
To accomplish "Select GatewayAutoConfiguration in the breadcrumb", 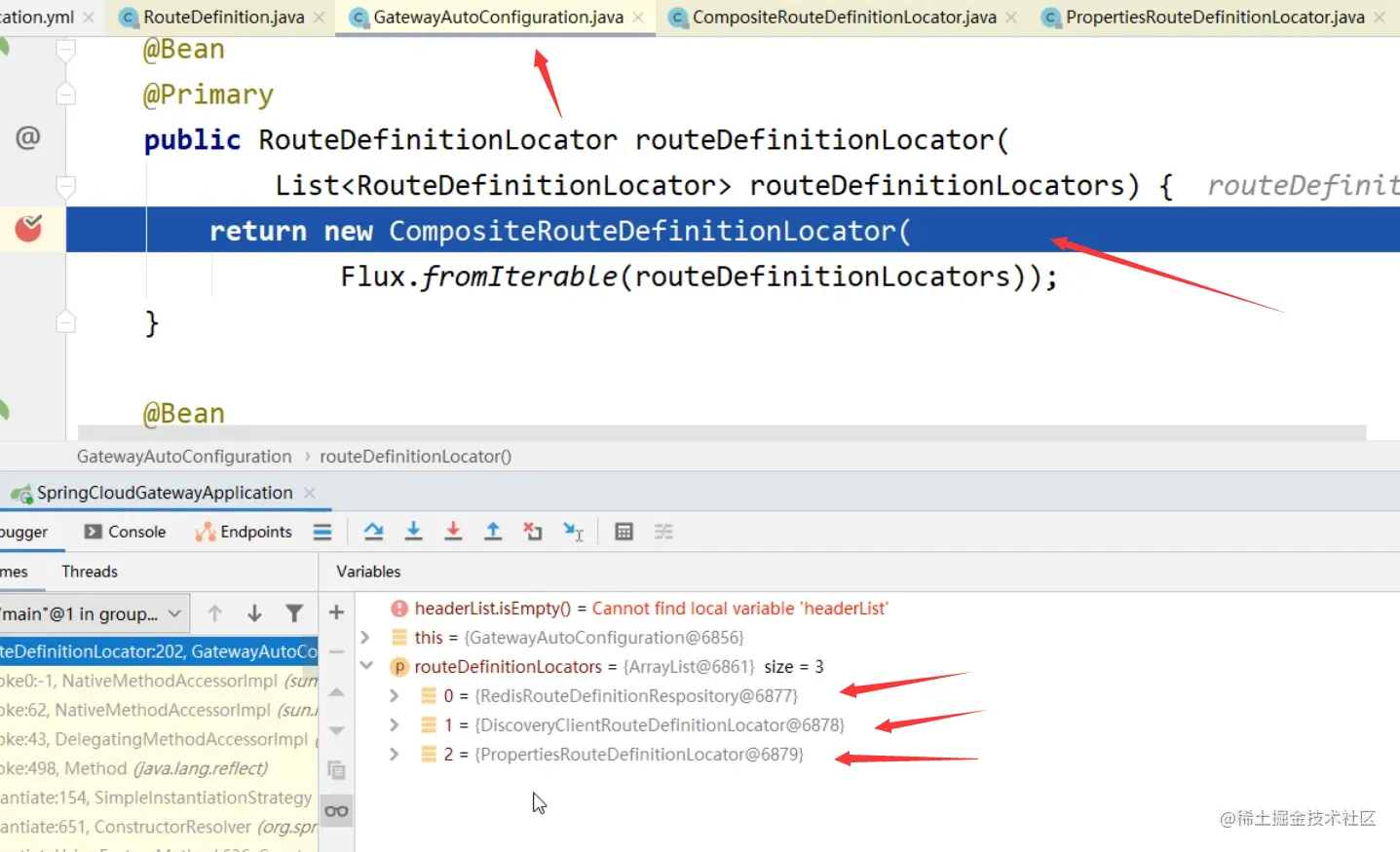I will pyautogui.click(x=184, y=457).
